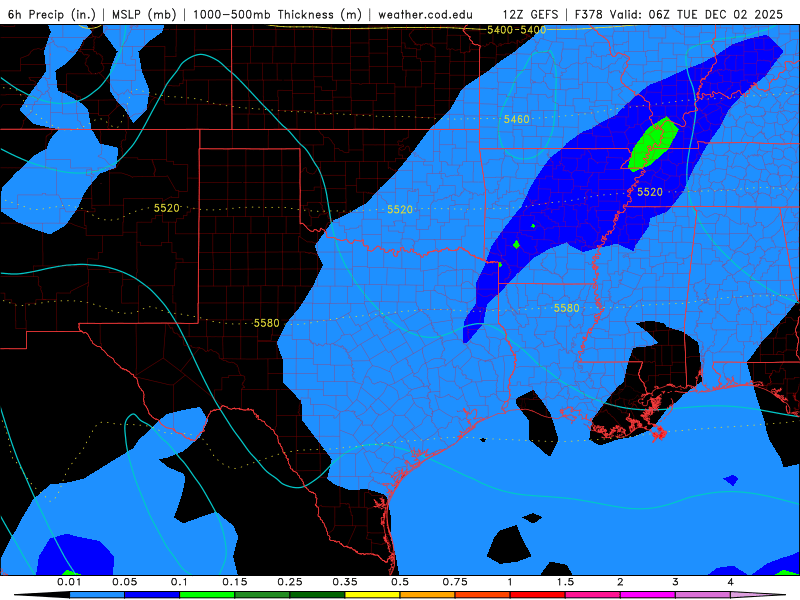Select the light purple 3–4 legend swatch
The height and width of the screenshot is (600, 800).
(703, 595)
